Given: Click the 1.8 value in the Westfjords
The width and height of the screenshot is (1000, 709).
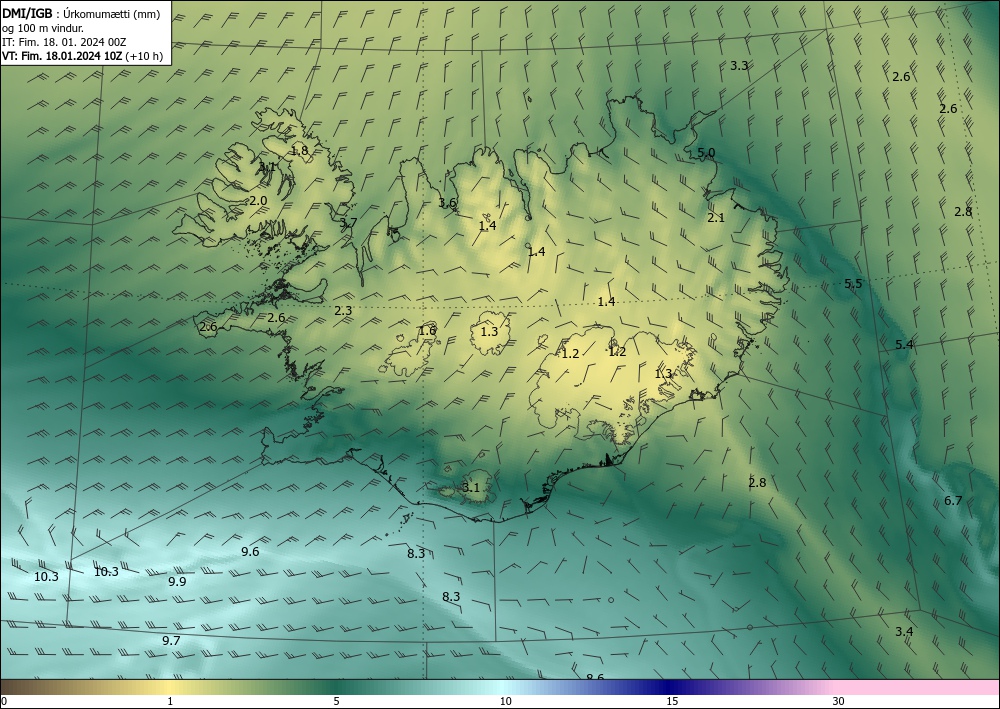Looking at the screenshot, I should [x=300, y=151].
